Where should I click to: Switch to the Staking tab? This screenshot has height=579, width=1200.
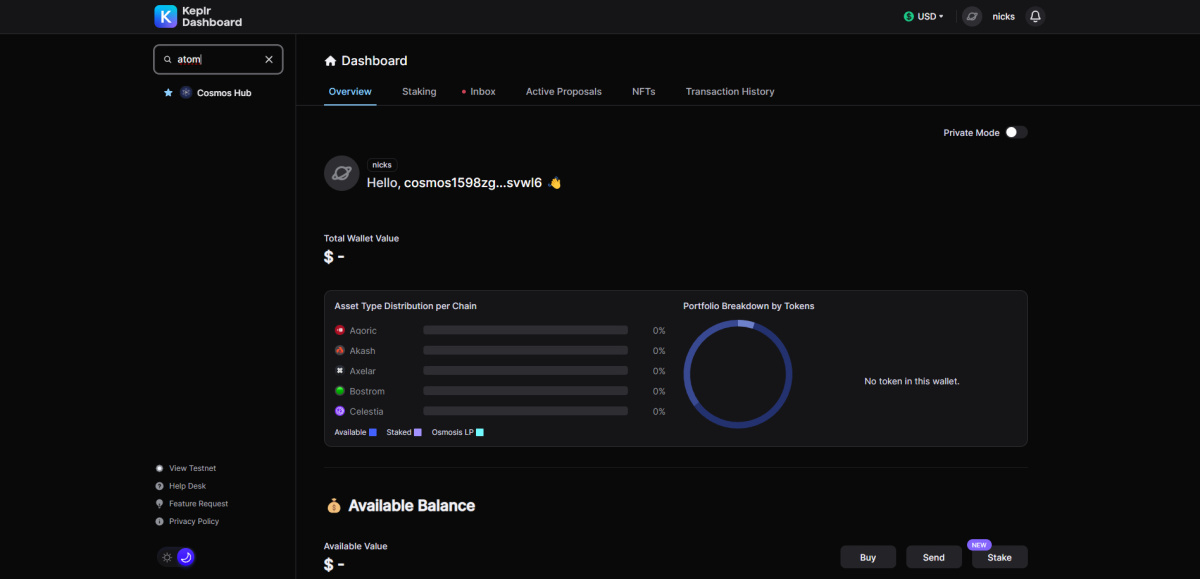pos(419,91)
